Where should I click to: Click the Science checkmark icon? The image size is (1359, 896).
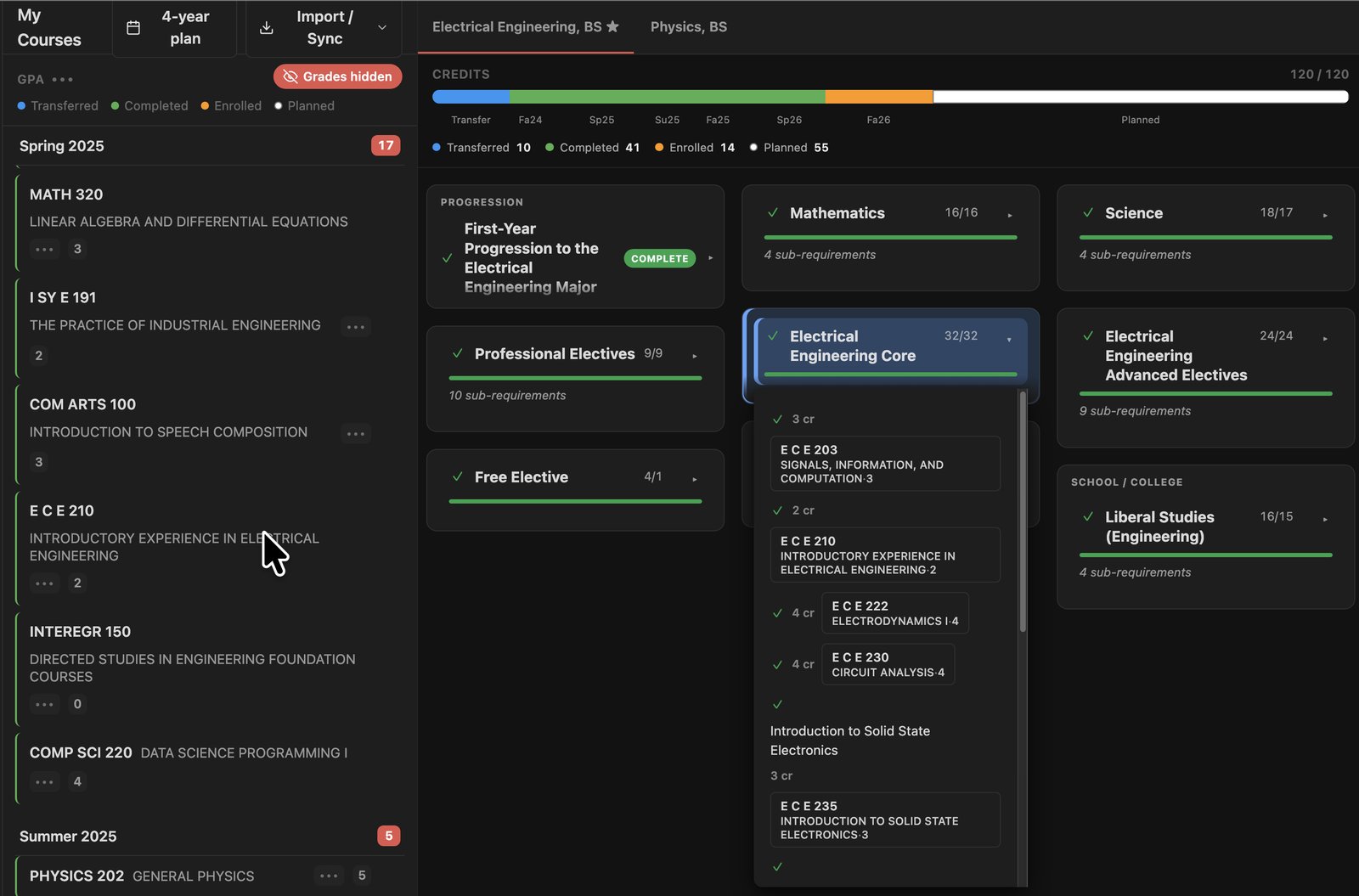click(x=1088, y=213)
